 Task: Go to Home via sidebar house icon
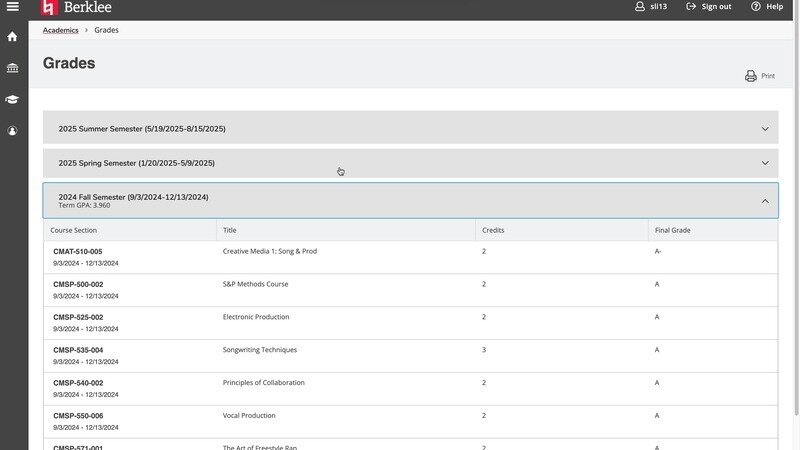pos(13,37)
